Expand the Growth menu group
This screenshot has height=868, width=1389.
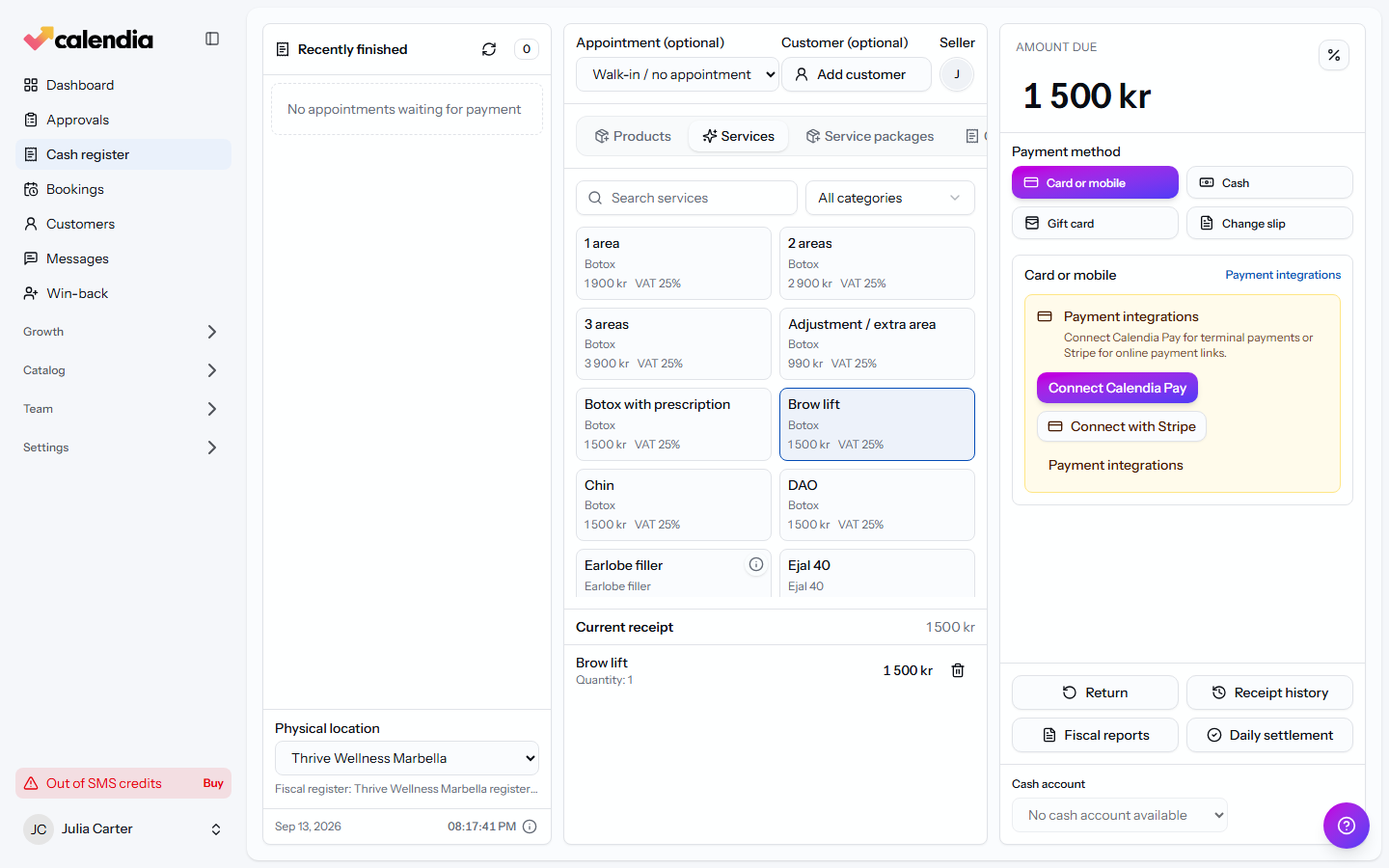pyautogui.click(x=123, y=332)
